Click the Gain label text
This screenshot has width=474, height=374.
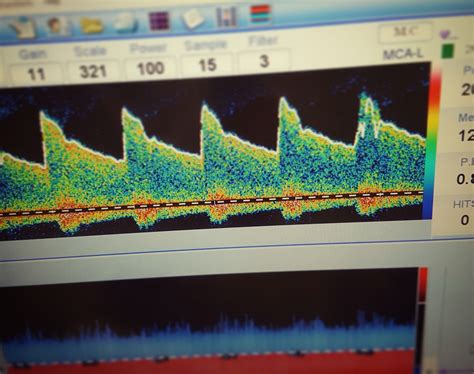[x=32, y=54]
